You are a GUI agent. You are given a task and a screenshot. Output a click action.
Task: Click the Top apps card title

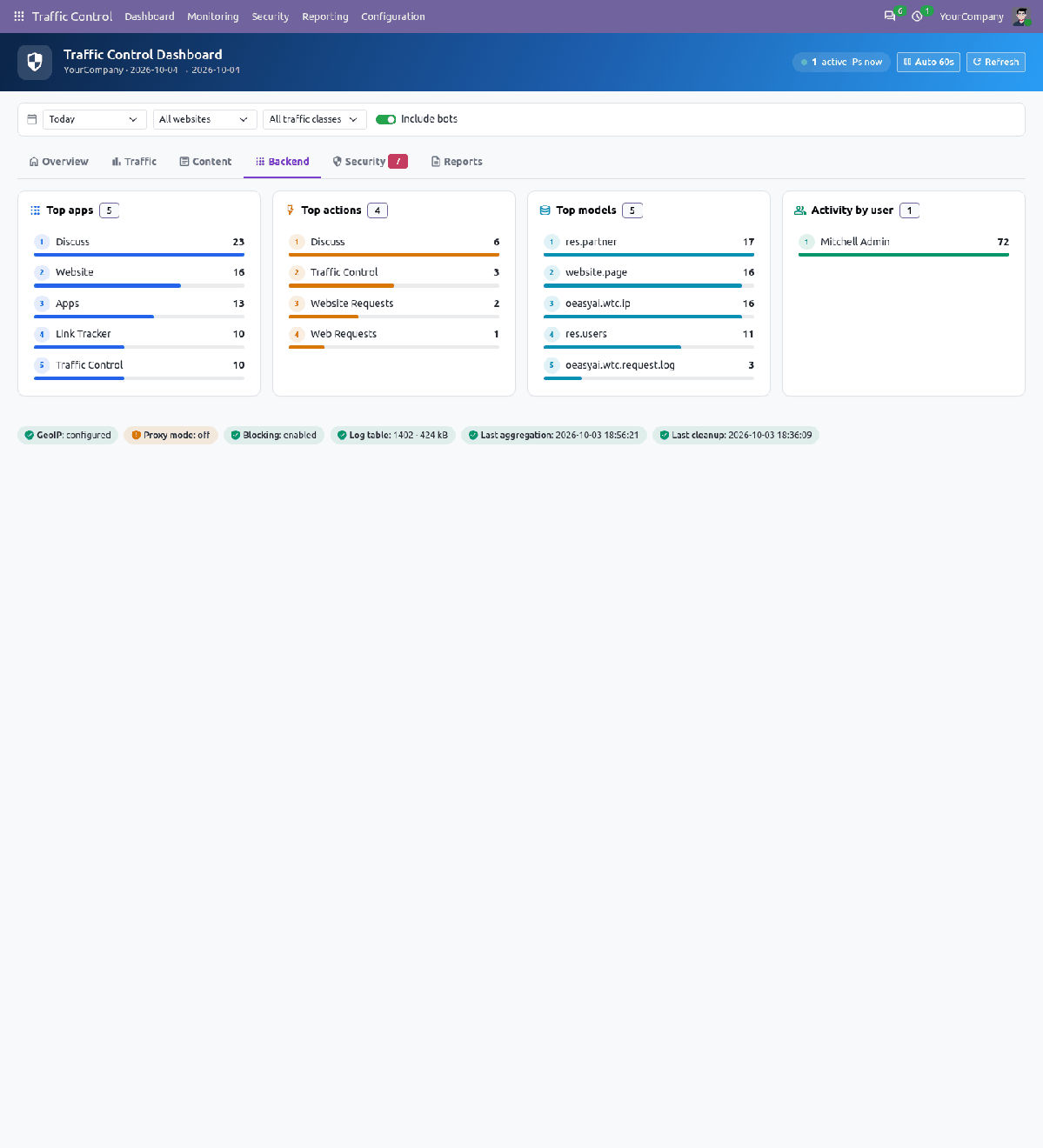click(70, 210)
